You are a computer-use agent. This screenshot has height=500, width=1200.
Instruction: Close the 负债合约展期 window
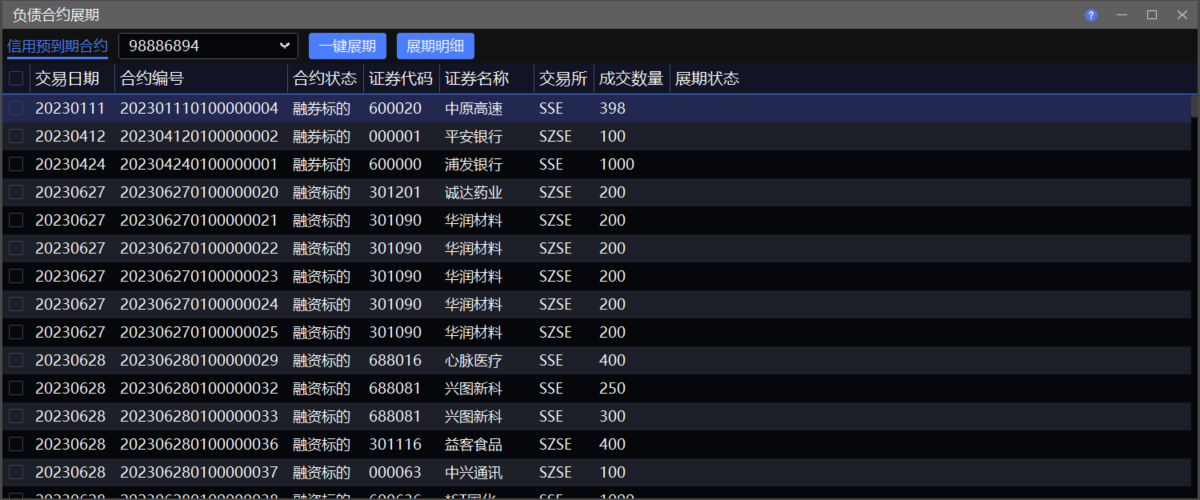1181,15
